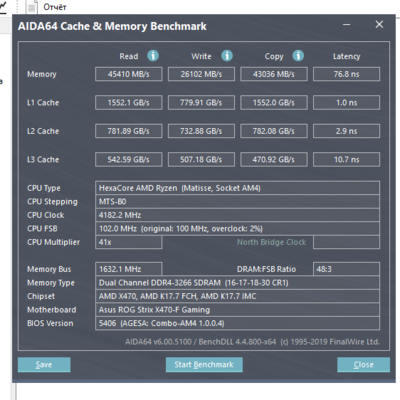400x400 pixels.
Task: Click the Read info icon
Action: (x=153, y=56)
